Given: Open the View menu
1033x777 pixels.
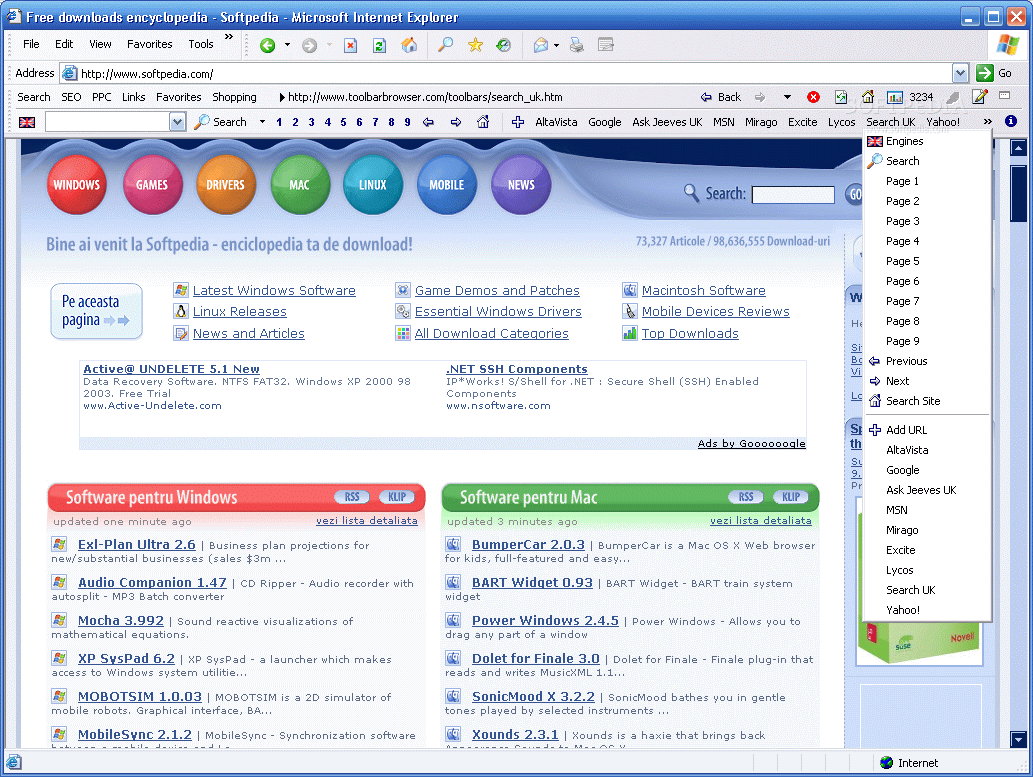Looking at the screenshot, I should point(100,44).
